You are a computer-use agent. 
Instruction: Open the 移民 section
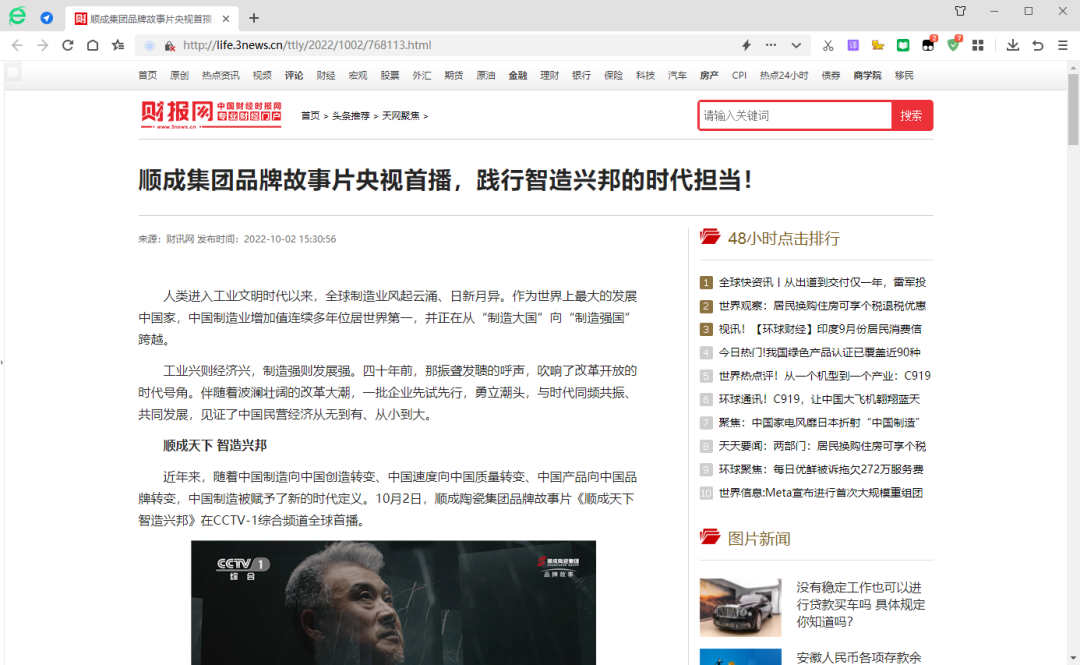click(904, 76)
